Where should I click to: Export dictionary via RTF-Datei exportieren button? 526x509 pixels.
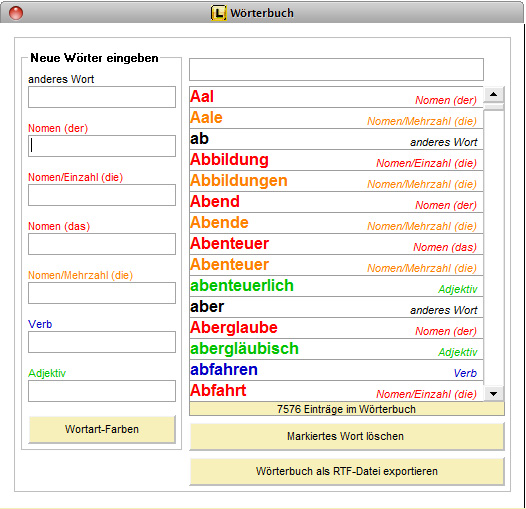pyautogui.click(x=347, y=471)
